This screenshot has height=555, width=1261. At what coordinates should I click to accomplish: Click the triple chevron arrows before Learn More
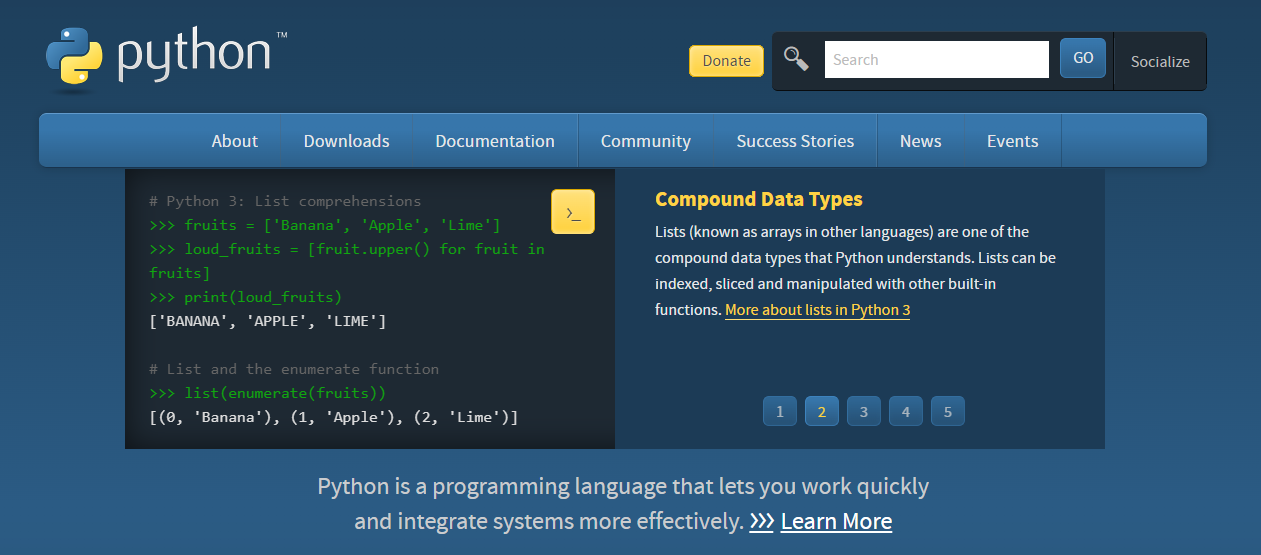(761, 521)
